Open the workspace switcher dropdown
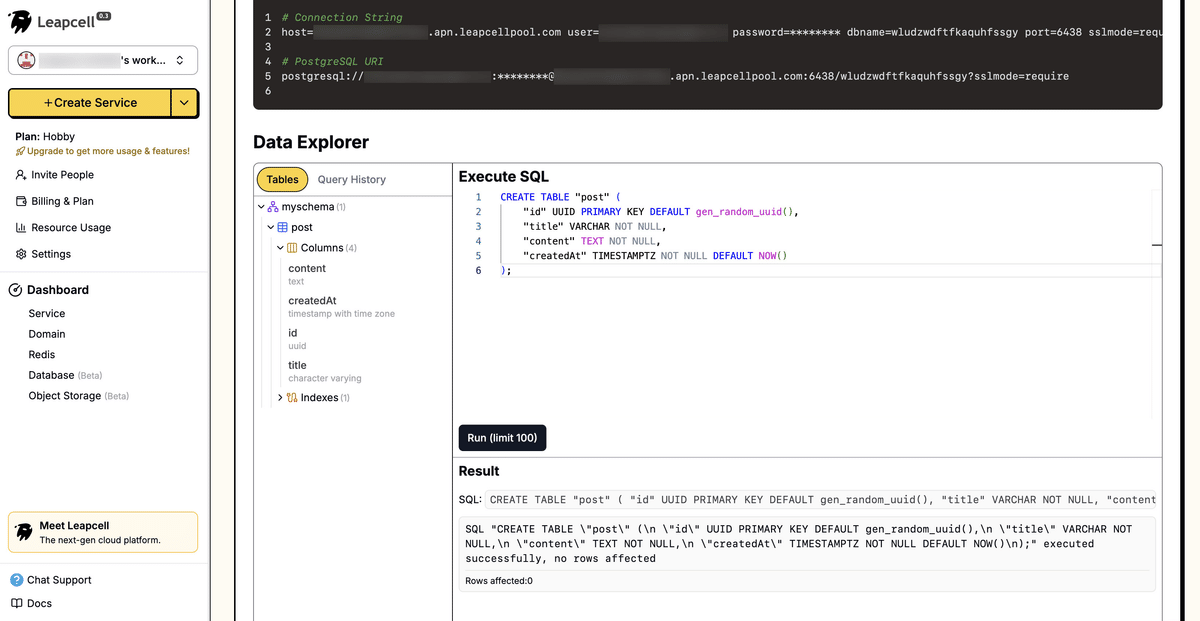The width and height of the screenshot is (1200, 621). tap(180, 60)
